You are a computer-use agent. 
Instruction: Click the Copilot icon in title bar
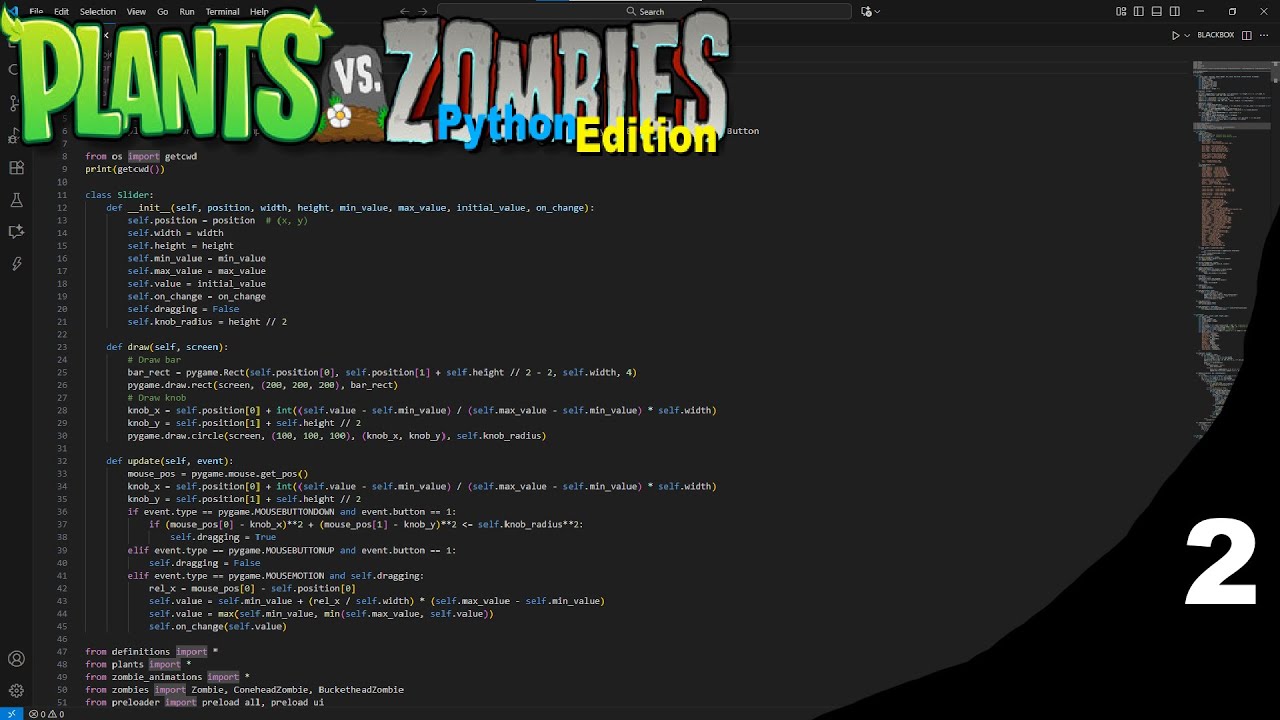click(866, 12)
